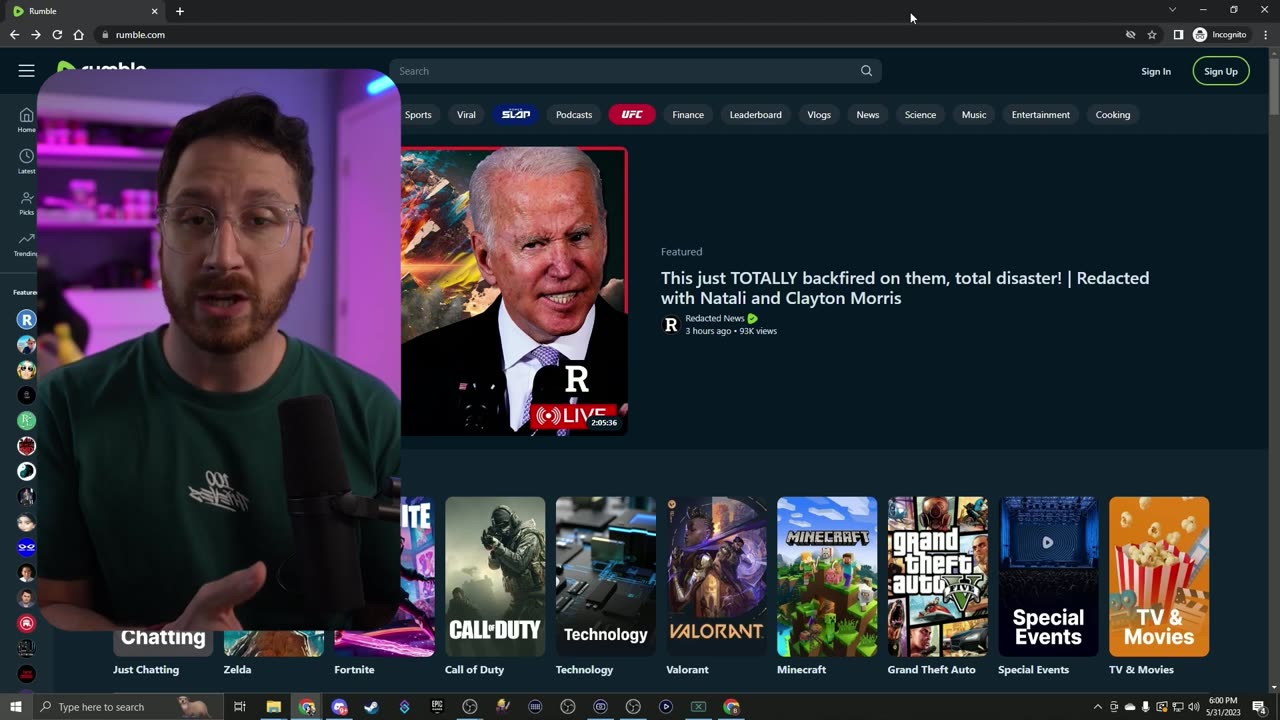Open Steam from the taskbar

pyautogui.click(x=371, y=707)
